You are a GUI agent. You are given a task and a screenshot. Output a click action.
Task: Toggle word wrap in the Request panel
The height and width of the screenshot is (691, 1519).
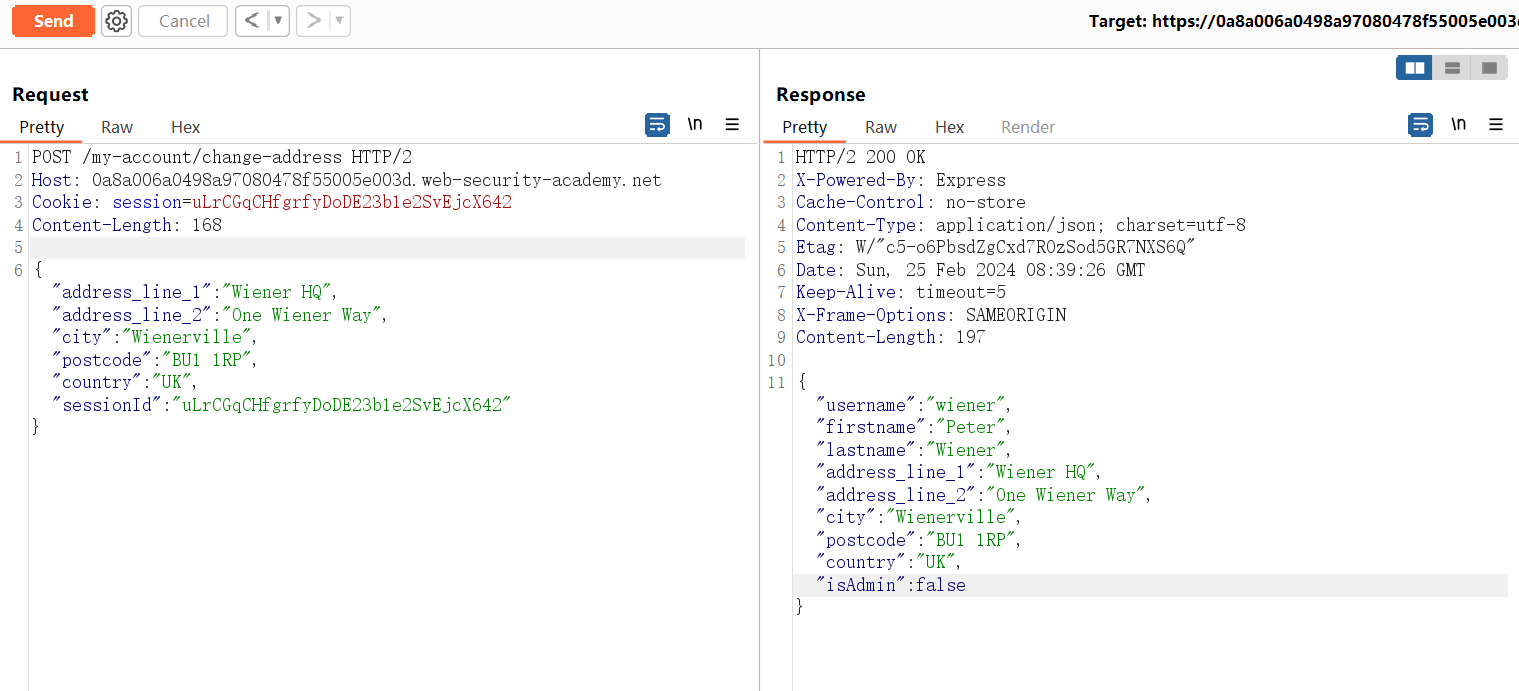point(657,125)
